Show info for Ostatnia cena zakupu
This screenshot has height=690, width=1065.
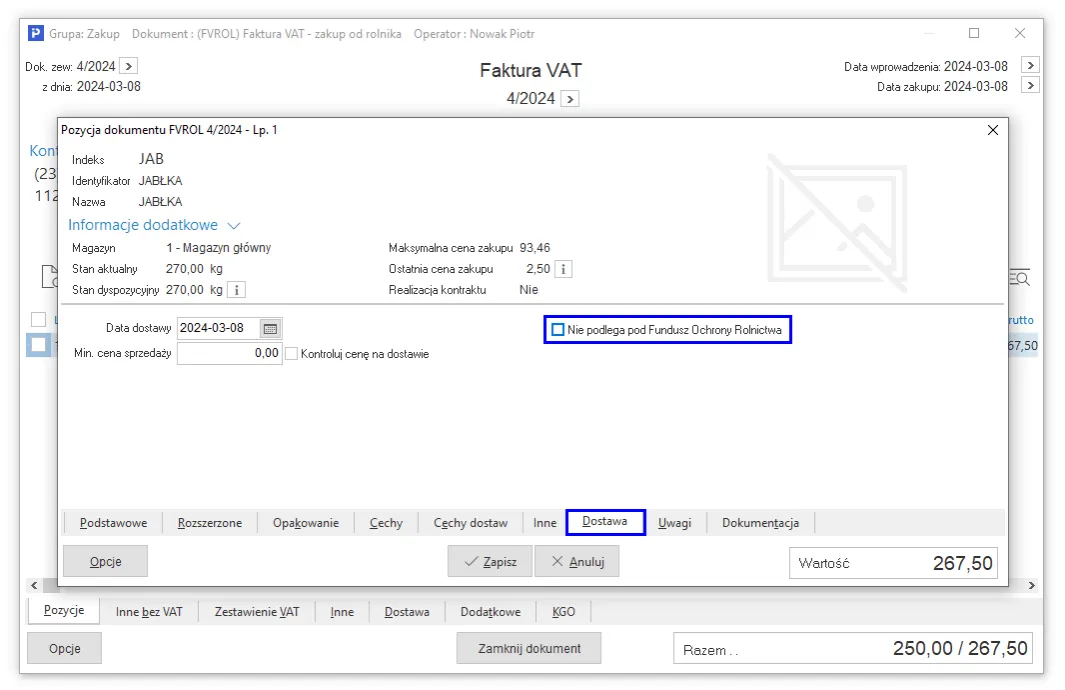[563, 270]
